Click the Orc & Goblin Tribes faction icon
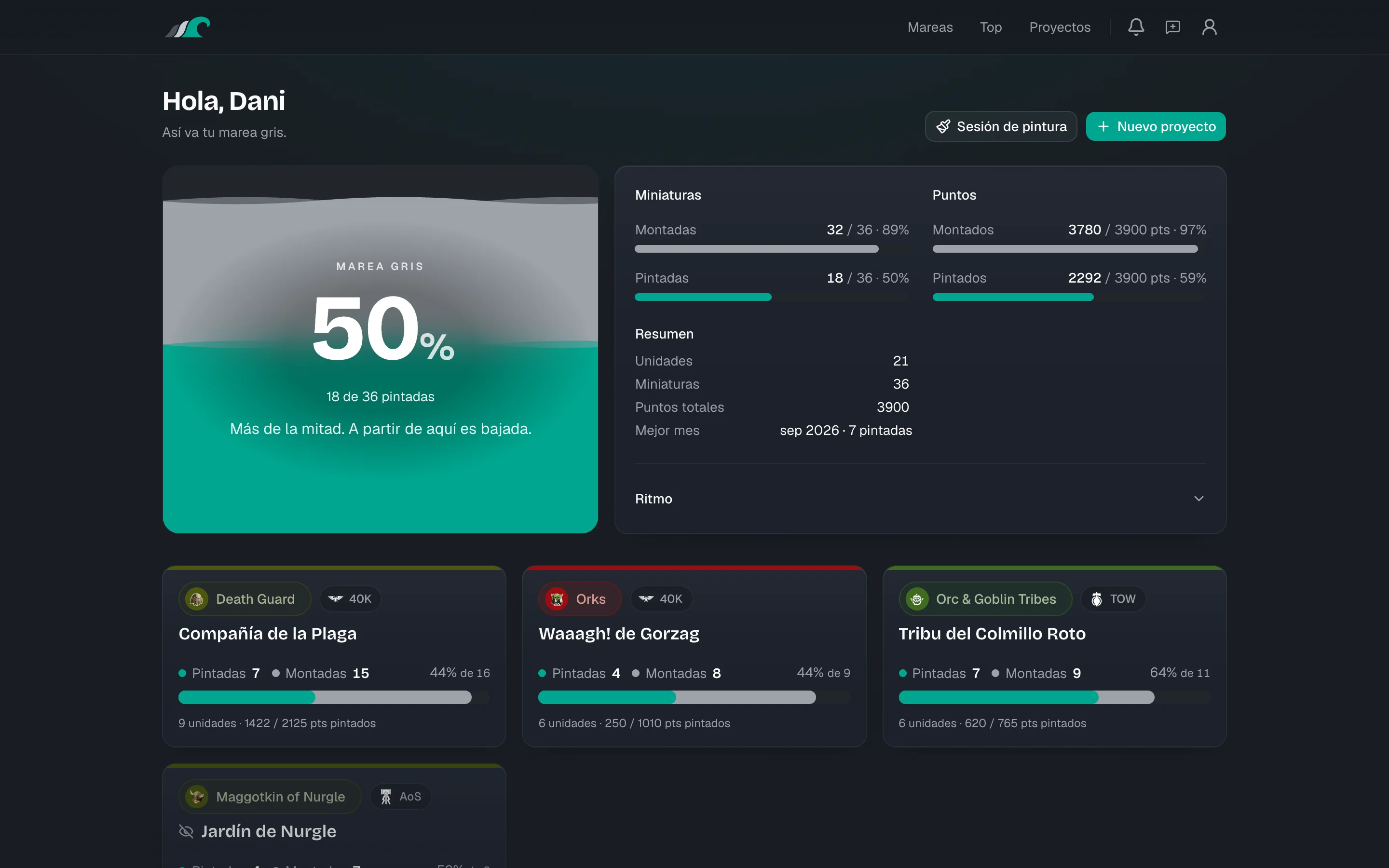This screenshot has width=1389, height=868. tap(917, 599)
